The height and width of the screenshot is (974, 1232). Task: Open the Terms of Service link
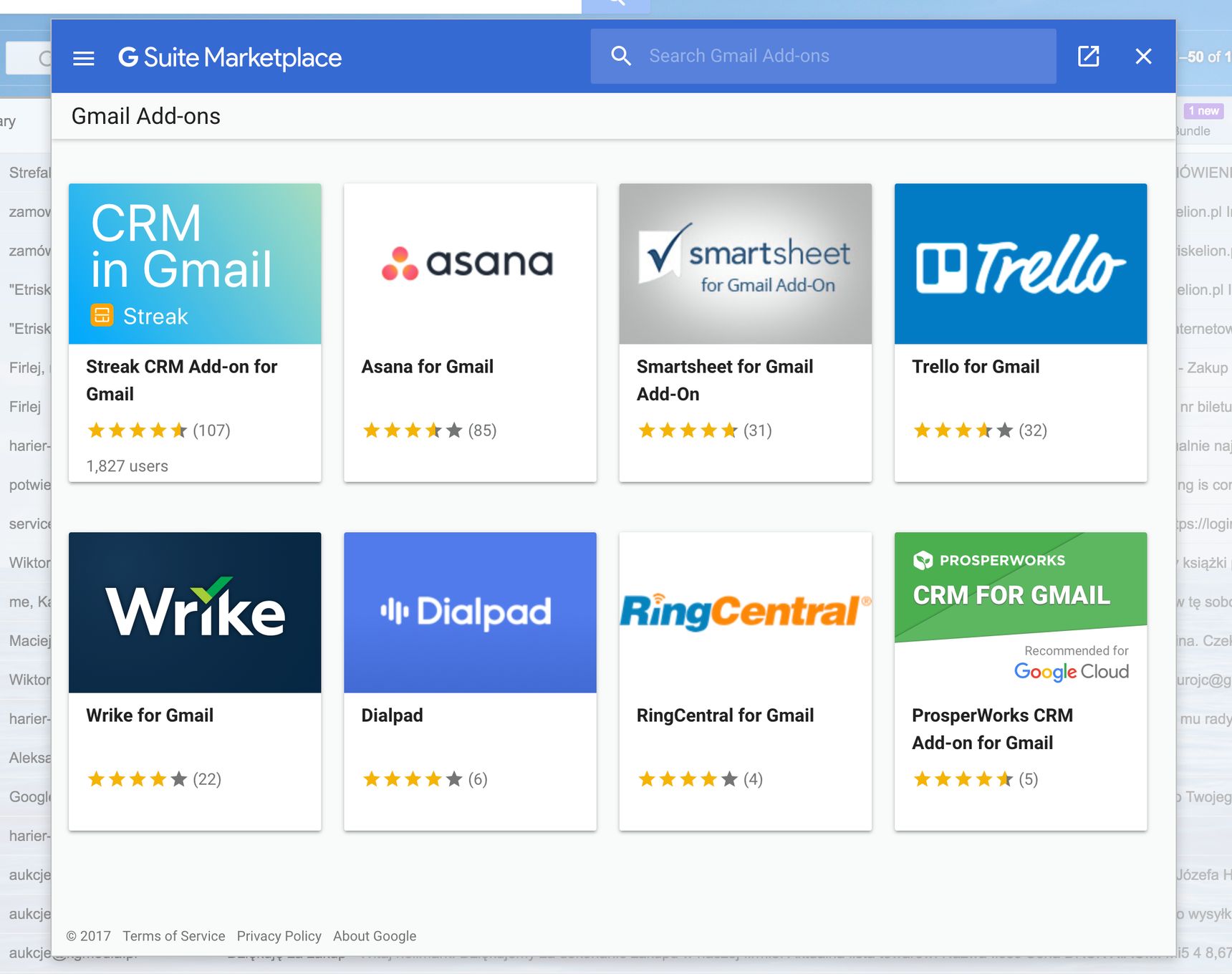pyautogui.click(x=173, y=936)
